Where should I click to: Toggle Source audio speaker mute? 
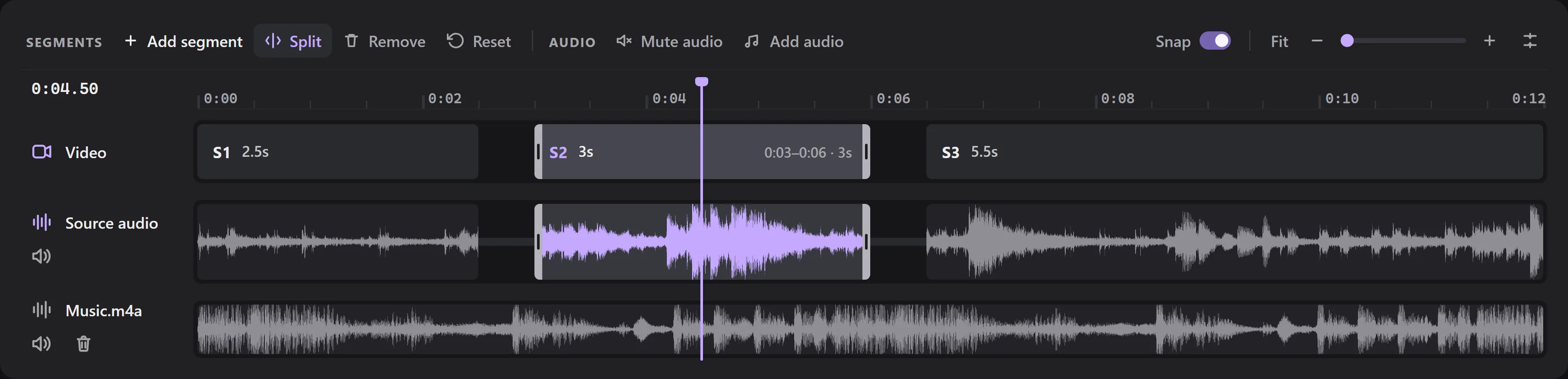41,256
